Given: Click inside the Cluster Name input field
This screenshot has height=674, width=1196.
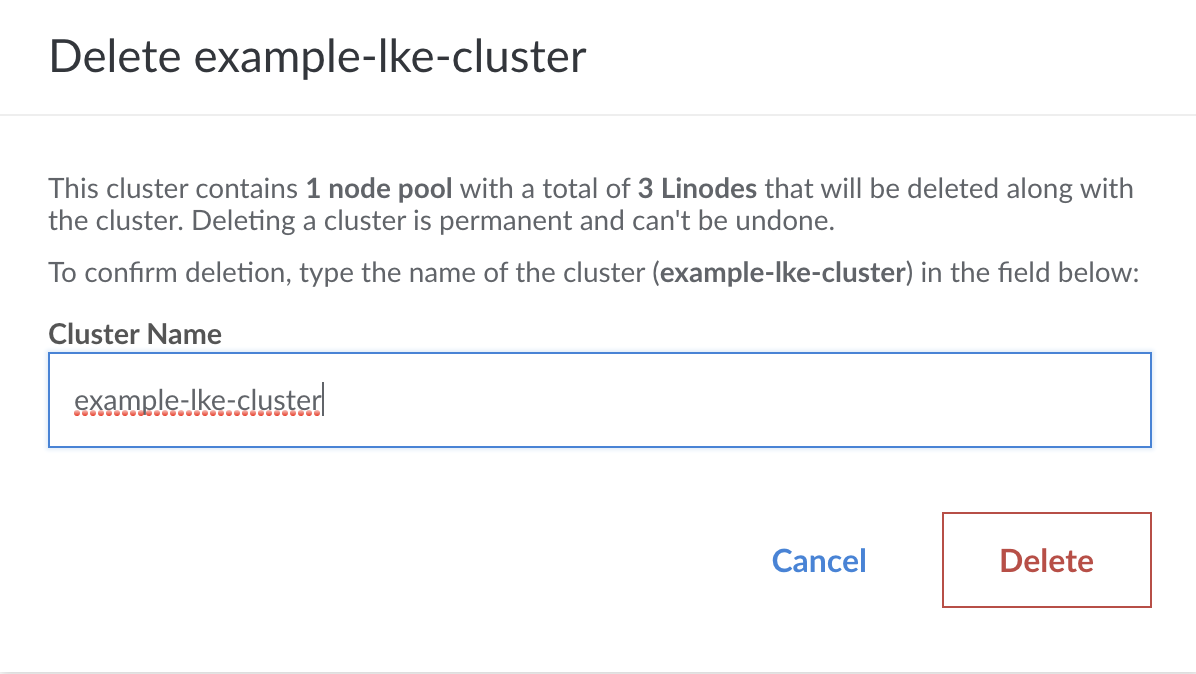Looking at the screenshot, I should (600, 400).
